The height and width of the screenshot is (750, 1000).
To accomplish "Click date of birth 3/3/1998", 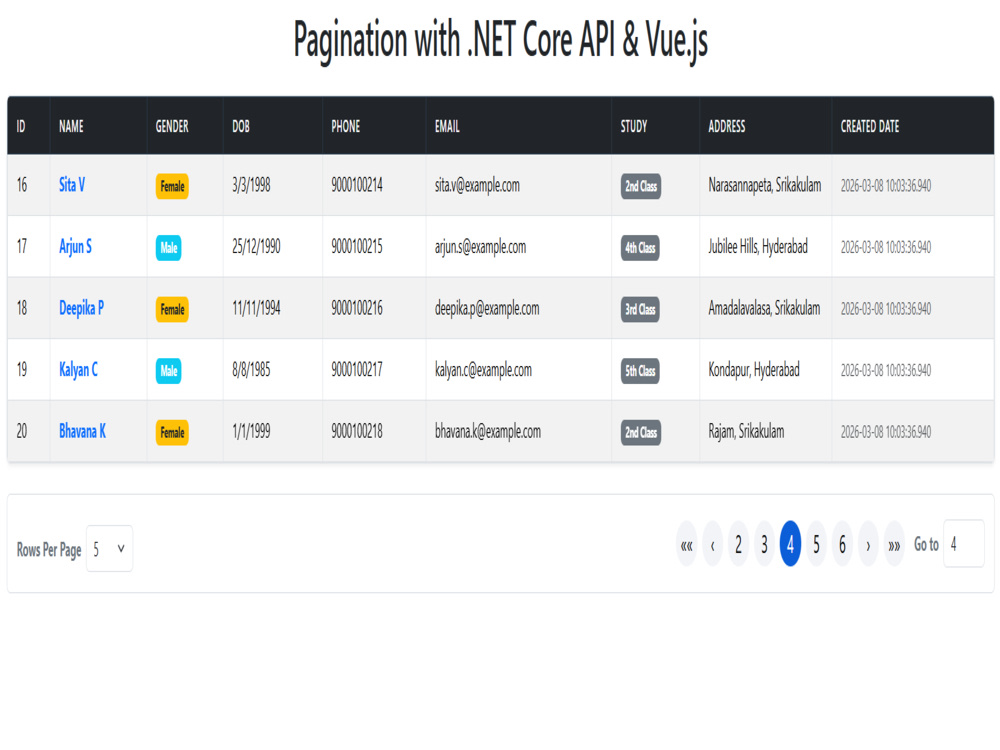I will [251, 186].
